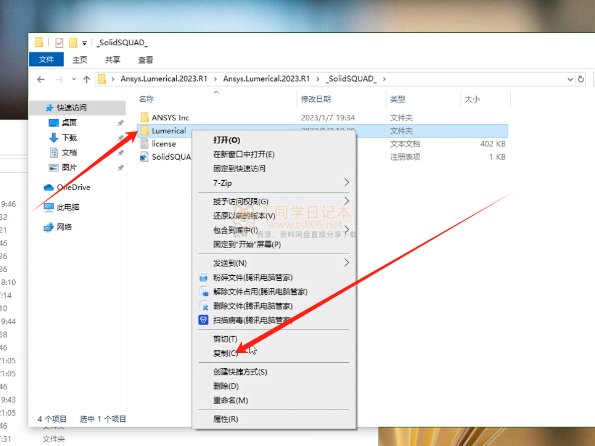Choose 解除文件占用(腾讯电脑管家) menu item
The width and height of the screenshot is (595, 446).
pyautogui.click(x=274, y=292)
